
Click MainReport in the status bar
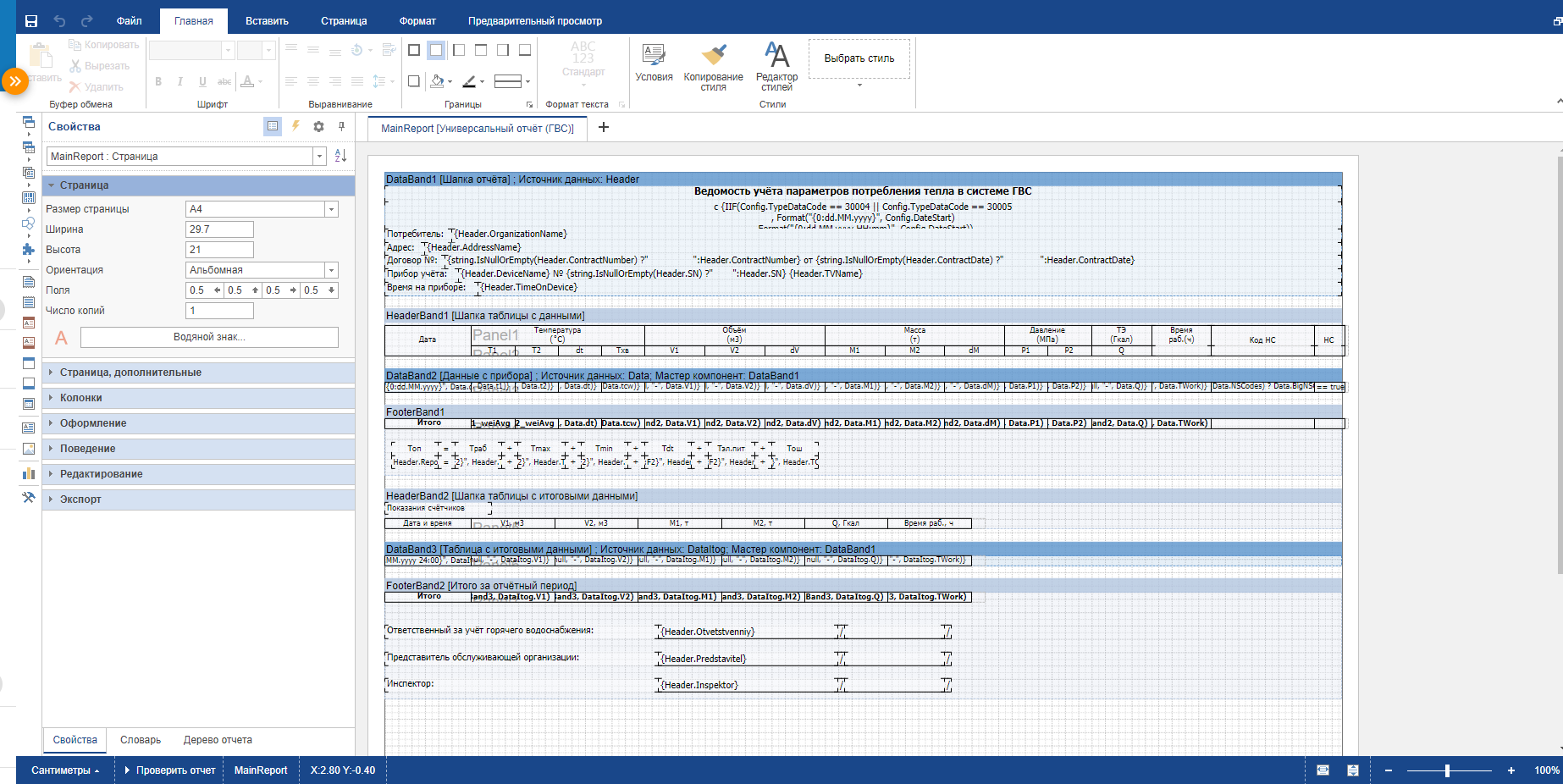point(261,770)
